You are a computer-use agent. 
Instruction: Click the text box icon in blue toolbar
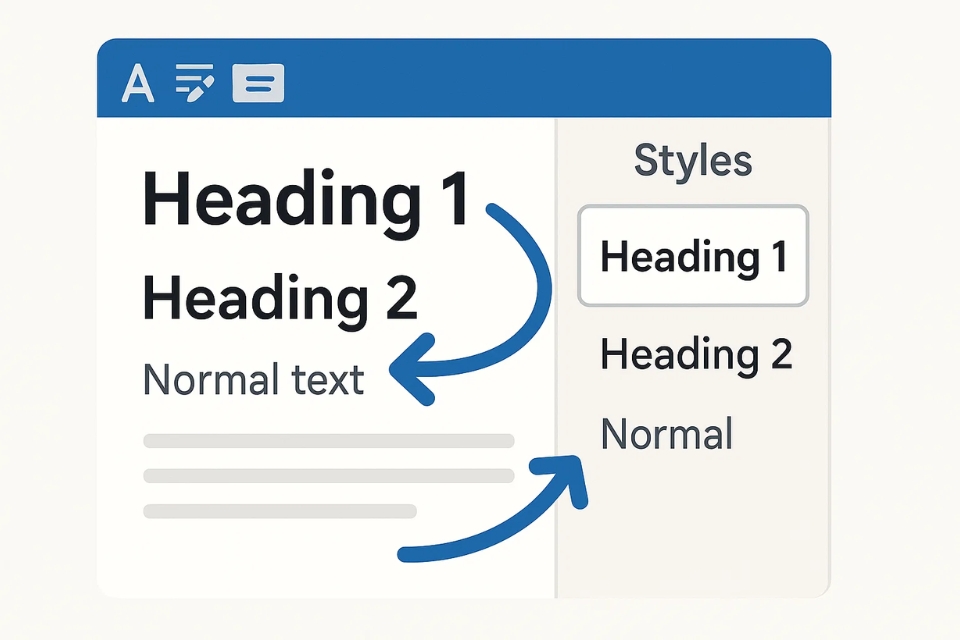tap(258, 84)
